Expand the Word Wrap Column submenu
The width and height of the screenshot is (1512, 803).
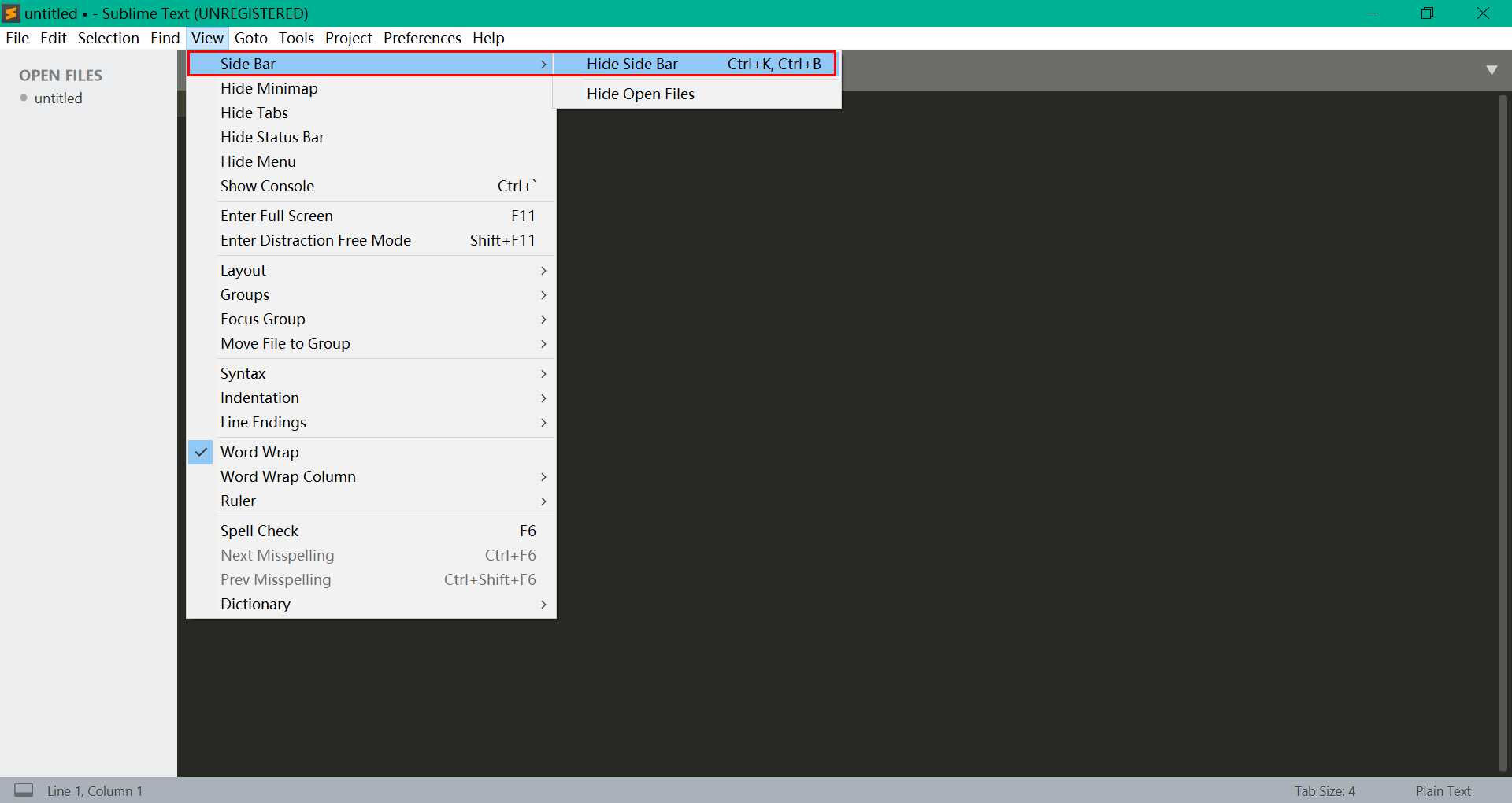pos(371,476)
